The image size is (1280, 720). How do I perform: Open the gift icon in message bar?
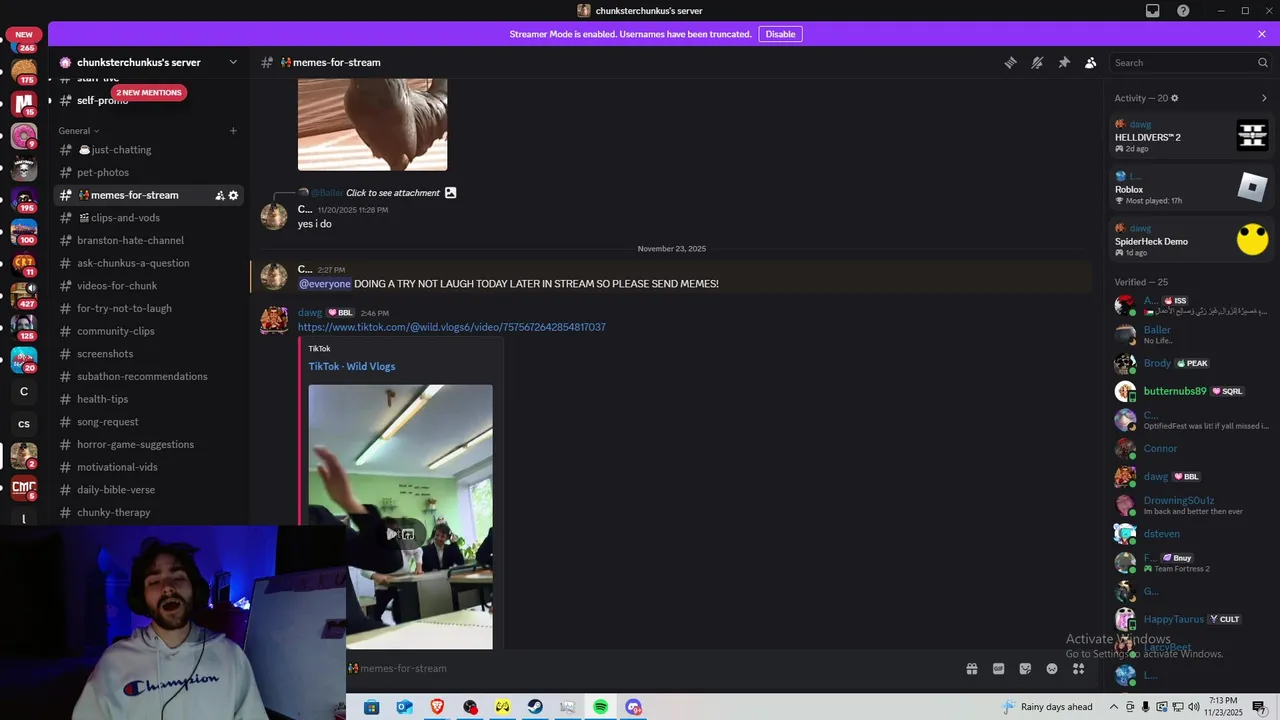(971, 669)
